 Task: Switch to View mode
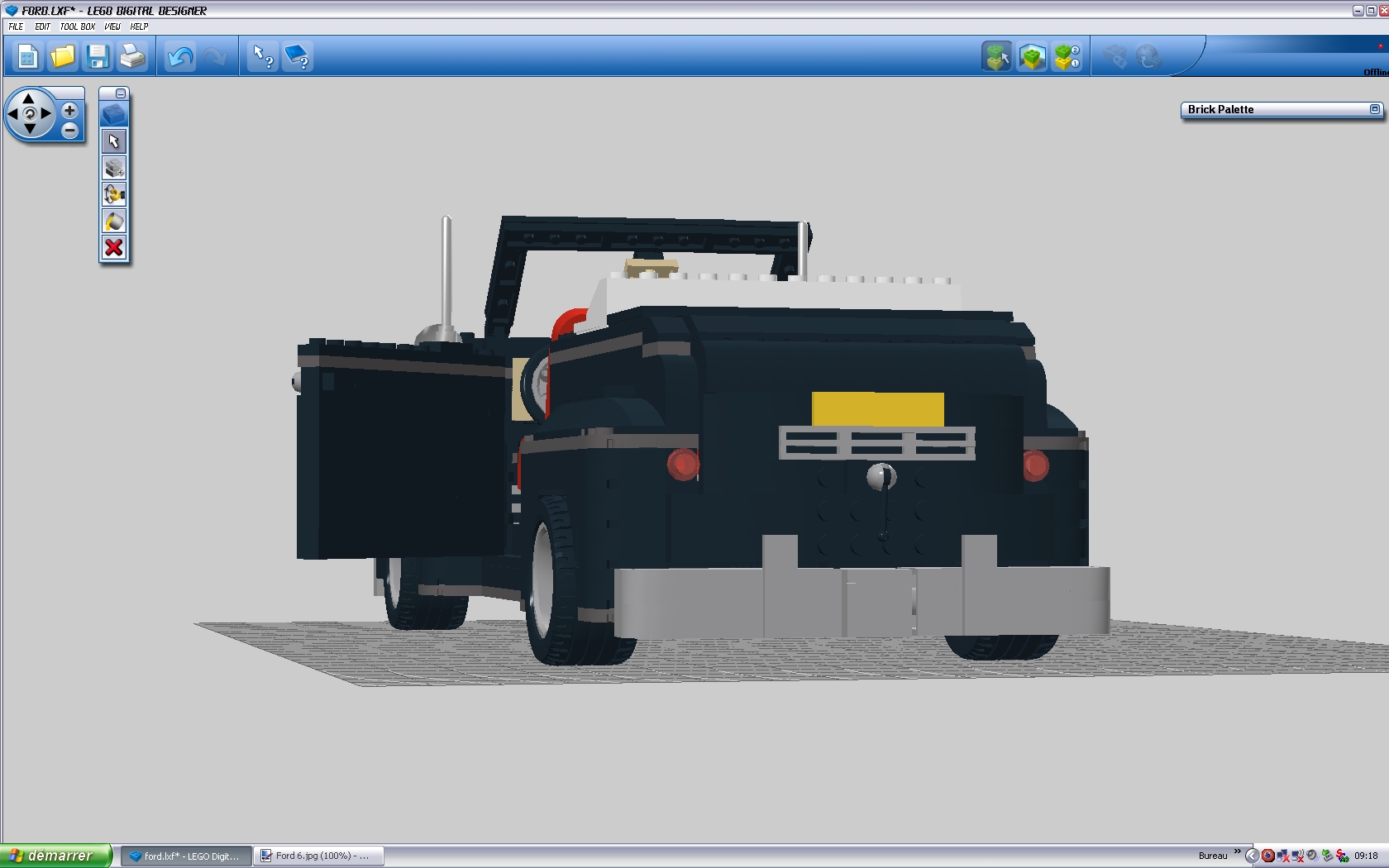point(1032,57)
